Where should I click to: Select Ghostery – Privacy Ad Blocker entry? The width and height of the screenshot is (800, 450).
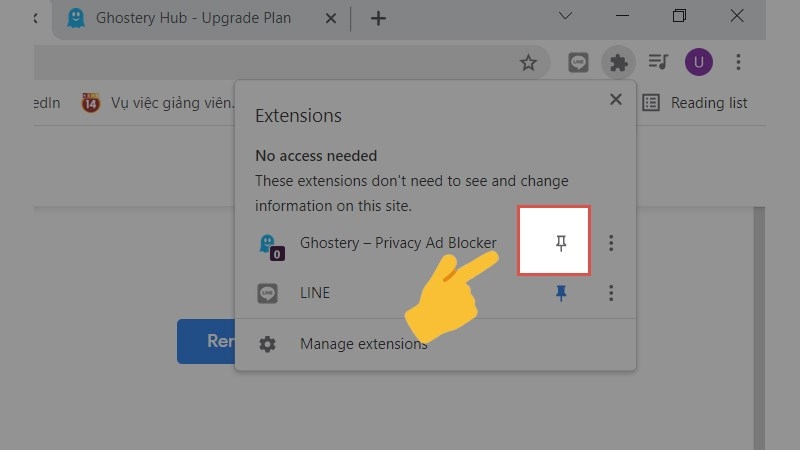point(398,243)
